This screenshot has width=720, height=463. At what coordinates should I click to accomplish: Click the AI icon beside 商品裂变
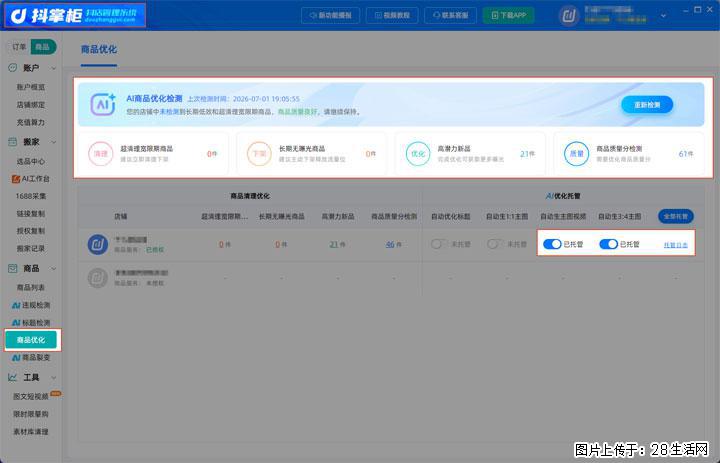16,358
